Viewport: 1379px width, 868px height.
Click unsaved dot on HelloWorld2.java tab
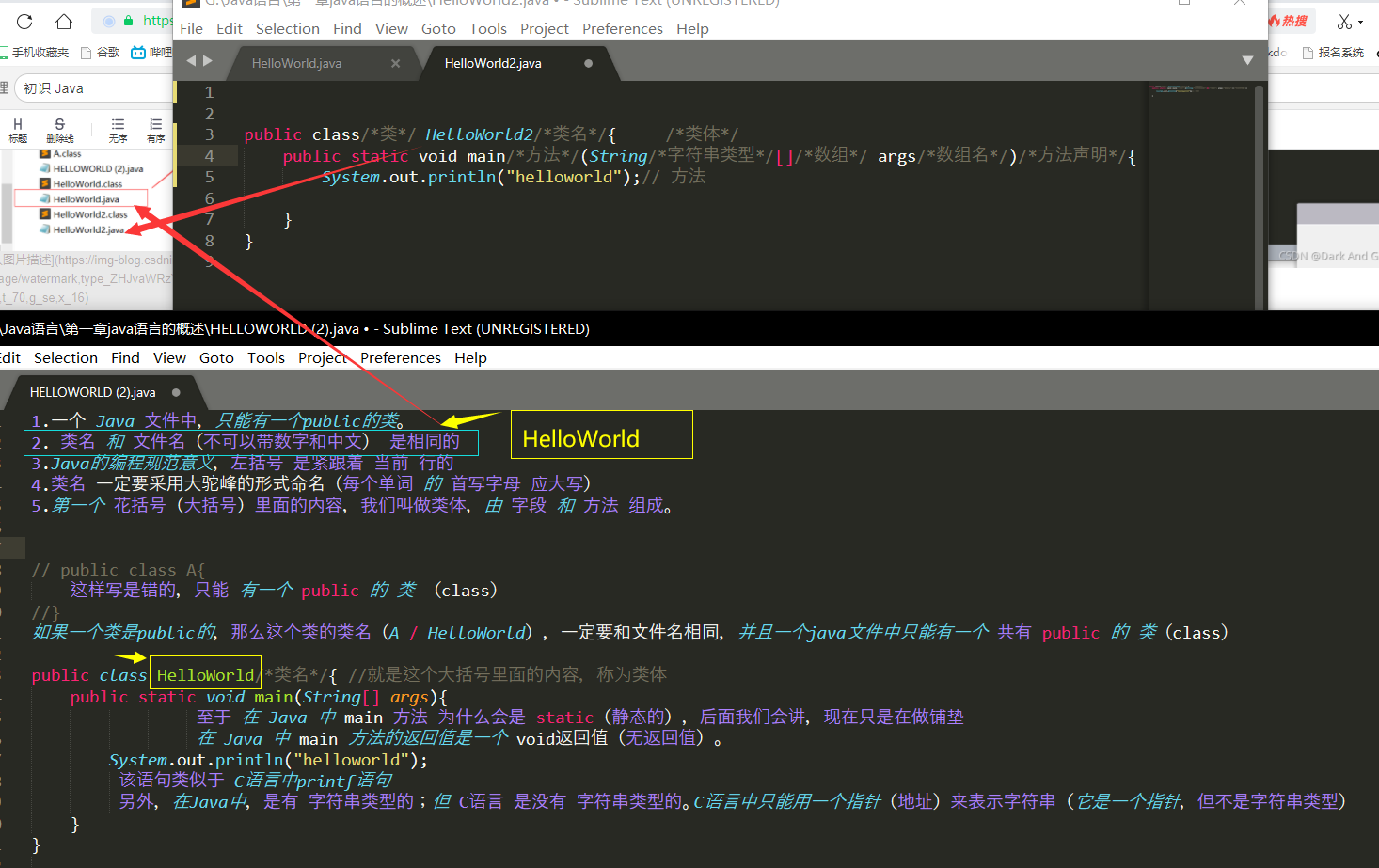(589, 64)
